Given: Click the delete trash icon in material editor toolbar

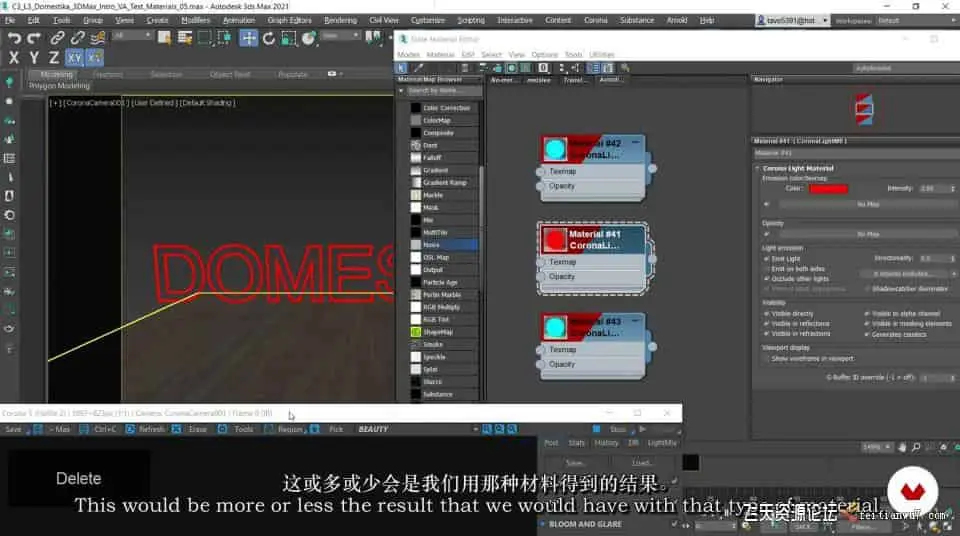Looking at the screenshot, I should (465, 68).
